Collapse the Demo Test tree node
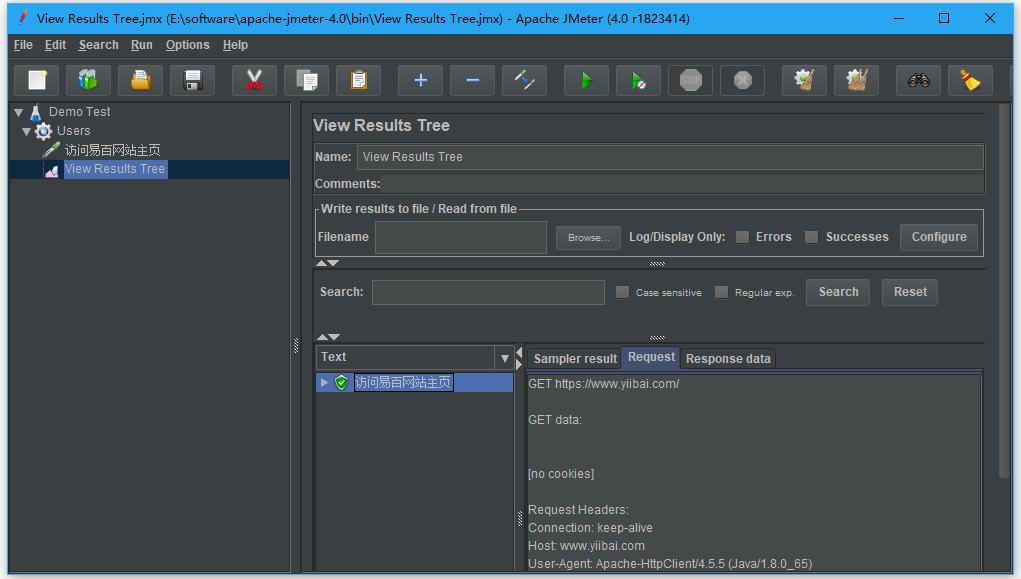Image resolution: width=1021 pixels, height=579 pixels. click(x=18, y=112)
